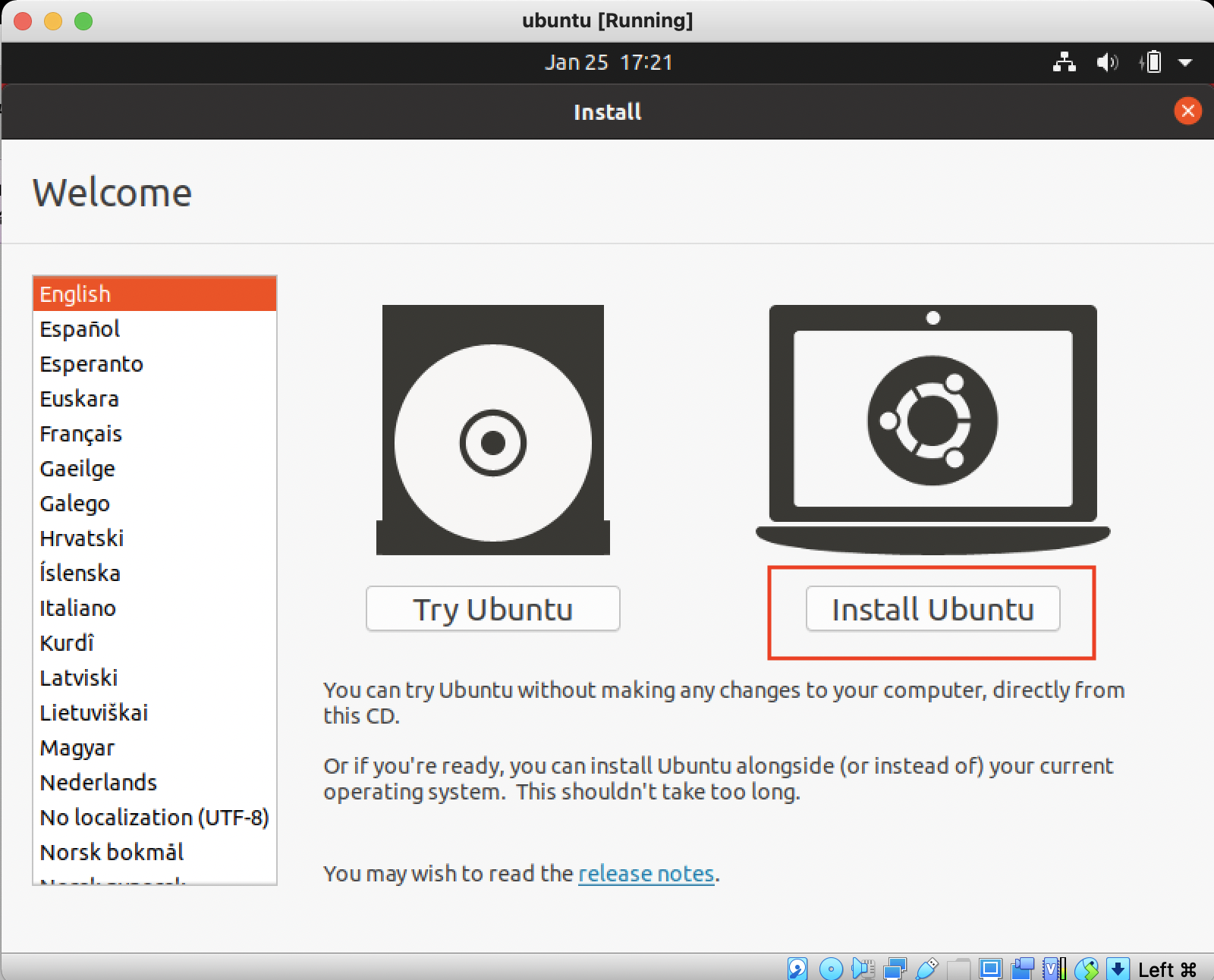The image size is (1214, 980).
Task: Select Gaeilge in the language list
Action: click(155, 469)
